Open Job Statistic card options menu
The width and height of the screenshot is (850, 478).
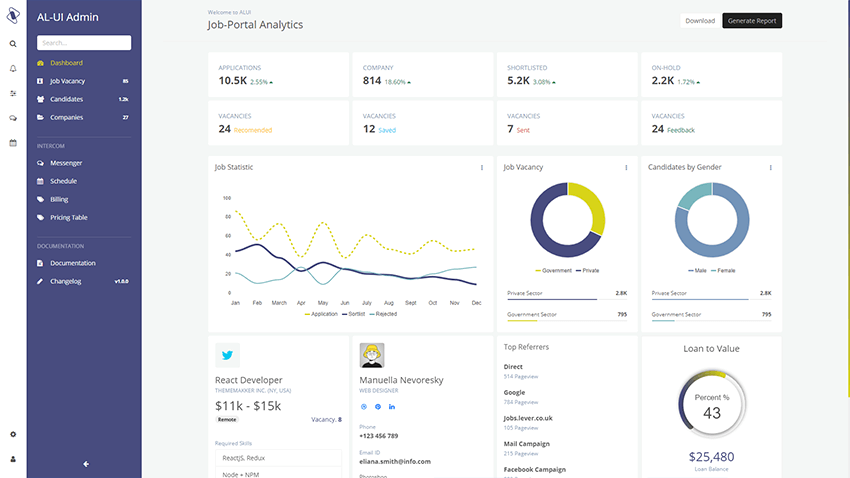coord(482,168)
